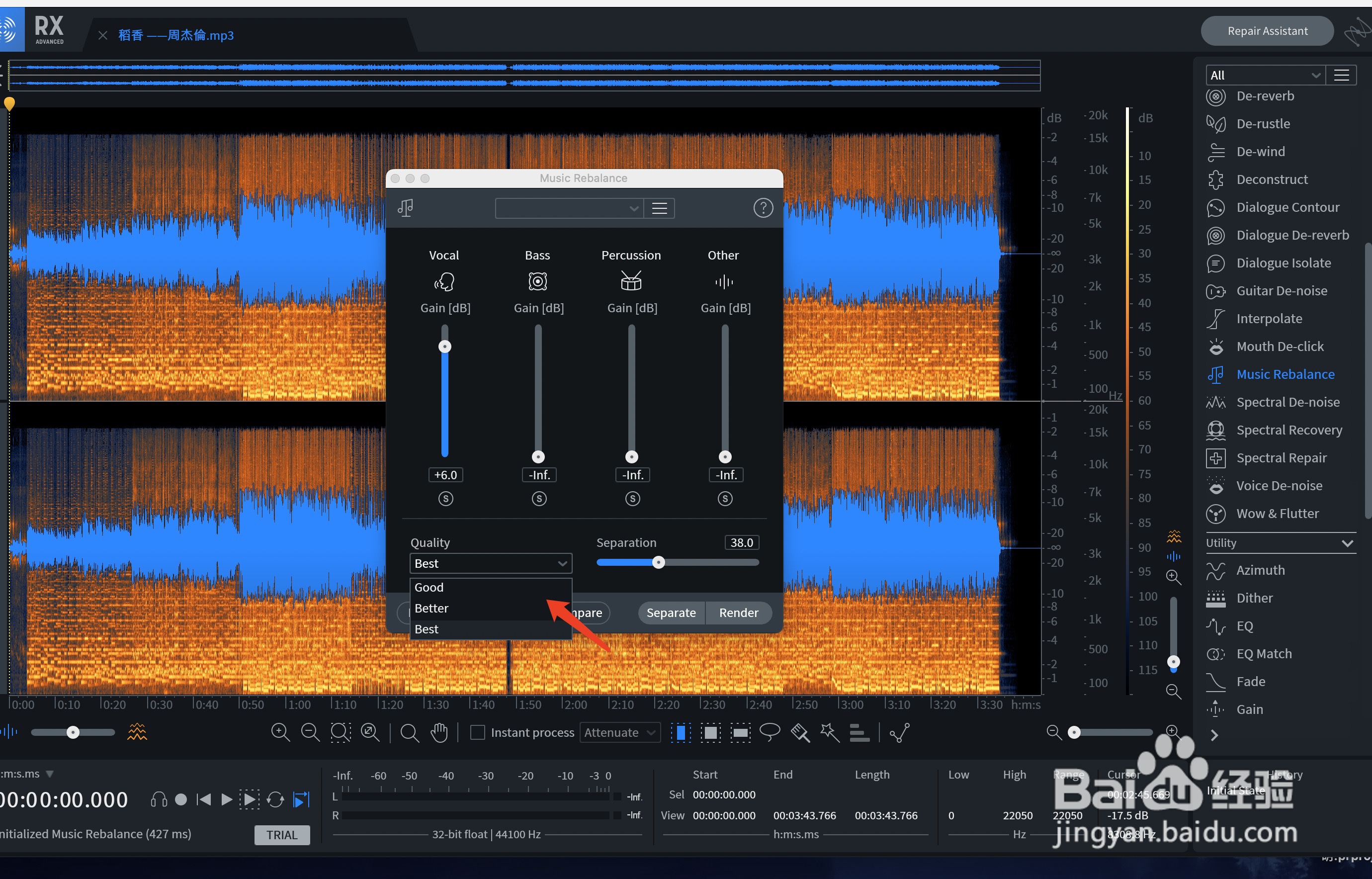Select the Brush selection tool
The image size is (1372, 879).
point(800,732)
